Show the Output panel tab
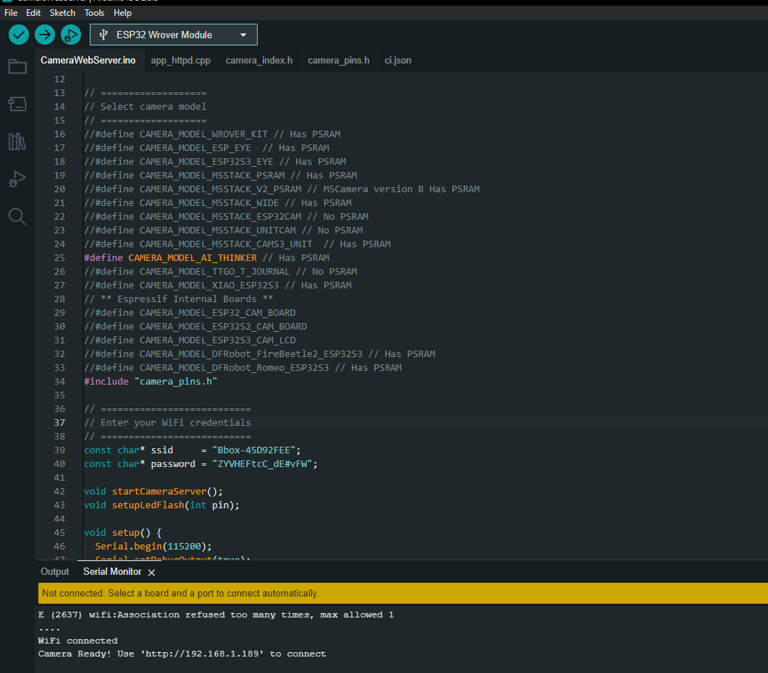This screenshot has height=673, width=768. point(55,572)
